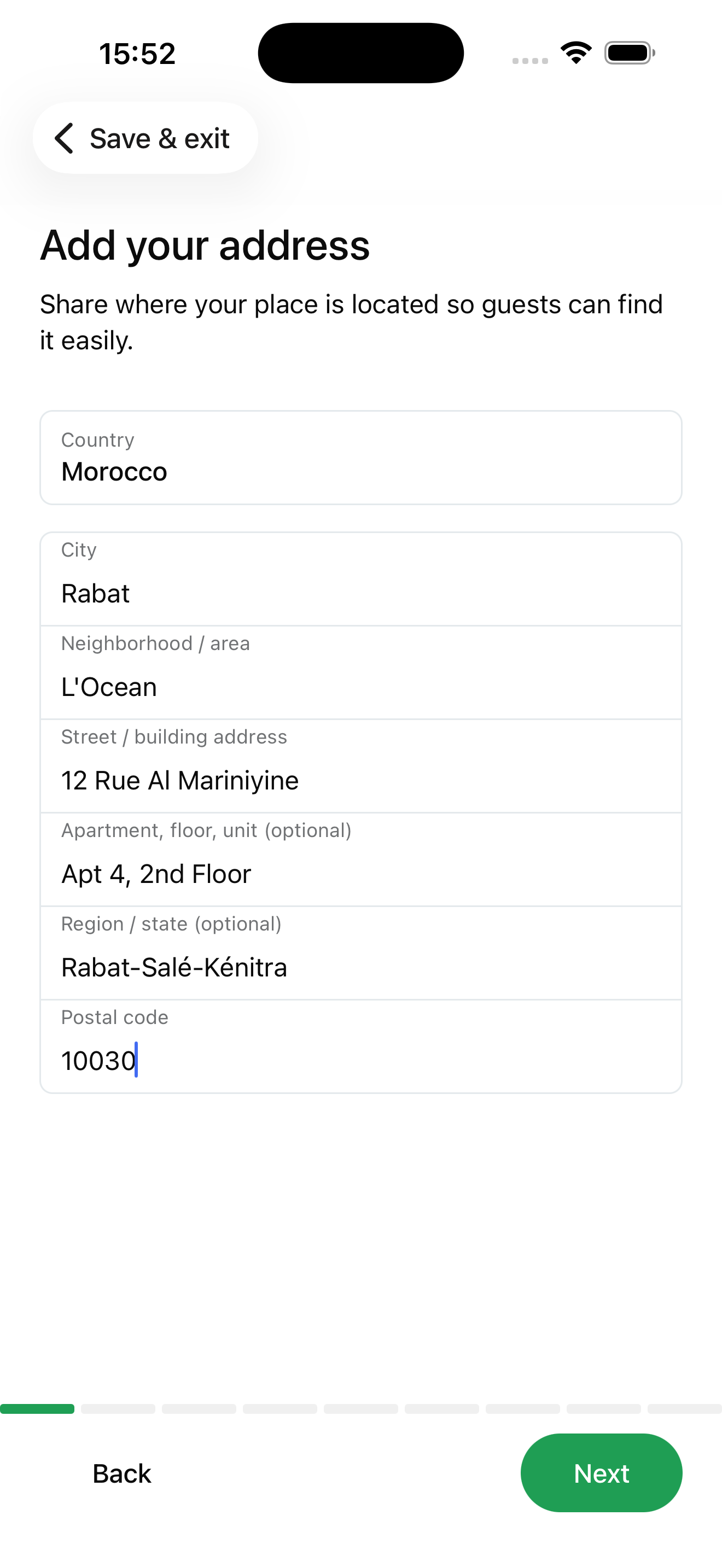Tap the green first progress segment

(x=37, y=1408)
